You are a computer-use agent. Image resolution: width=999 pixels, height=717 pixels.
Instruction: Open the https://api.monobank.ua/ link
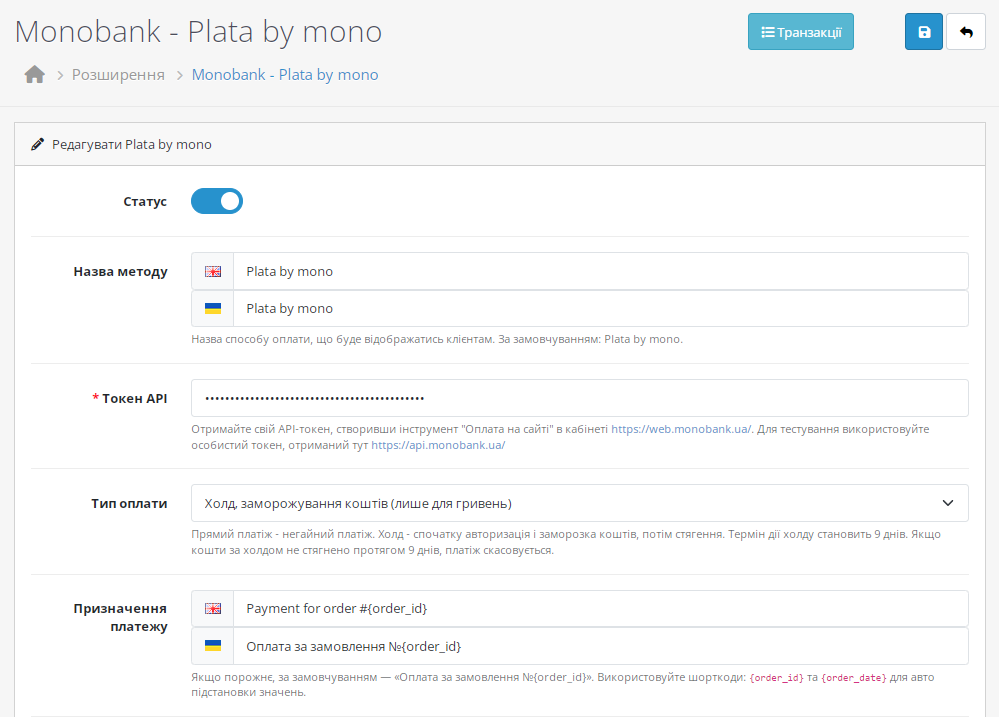(x=438, y=445)
